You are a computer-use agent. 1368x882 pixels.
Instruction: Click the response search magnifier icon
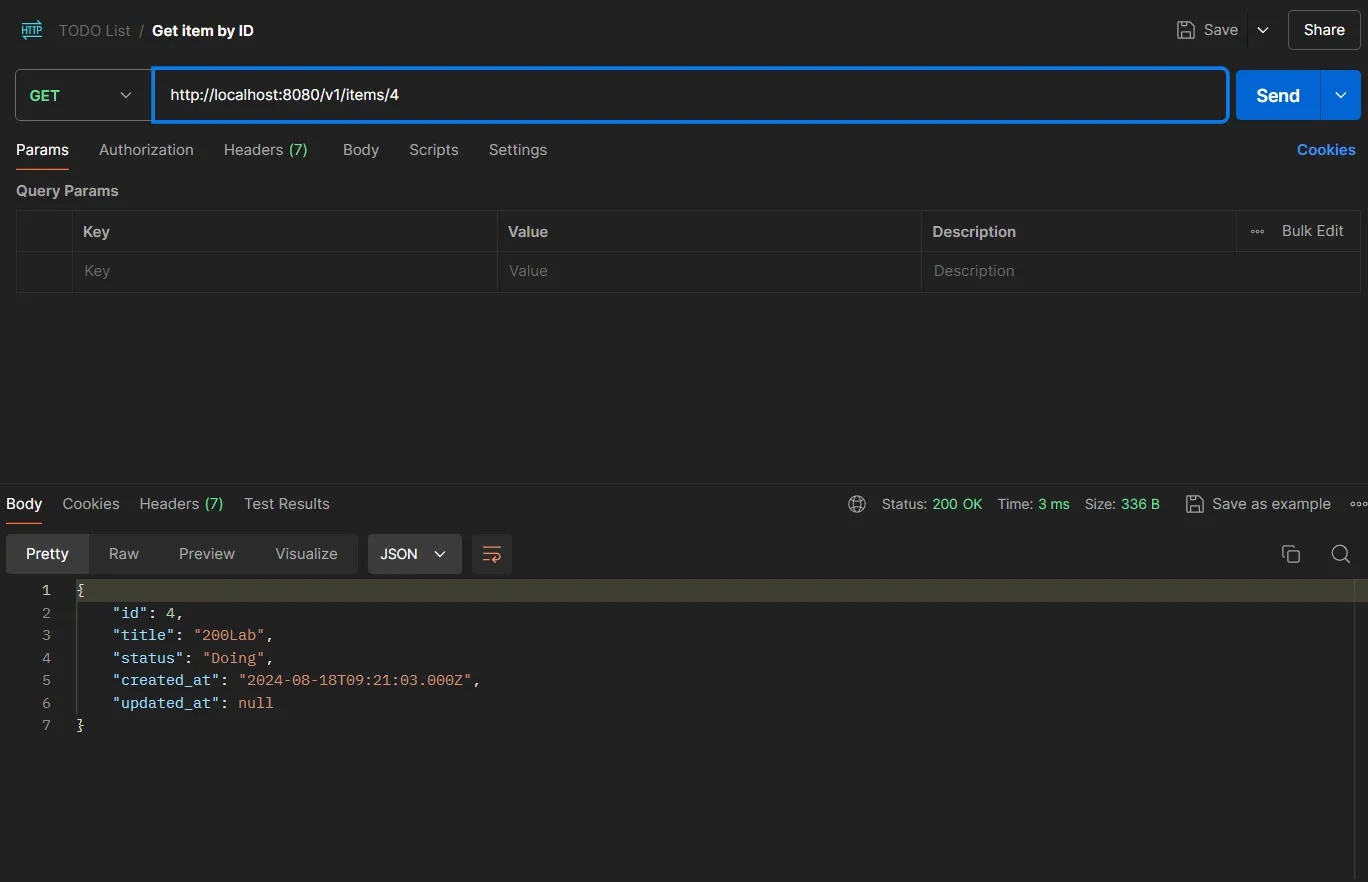tap(1341, 554)
